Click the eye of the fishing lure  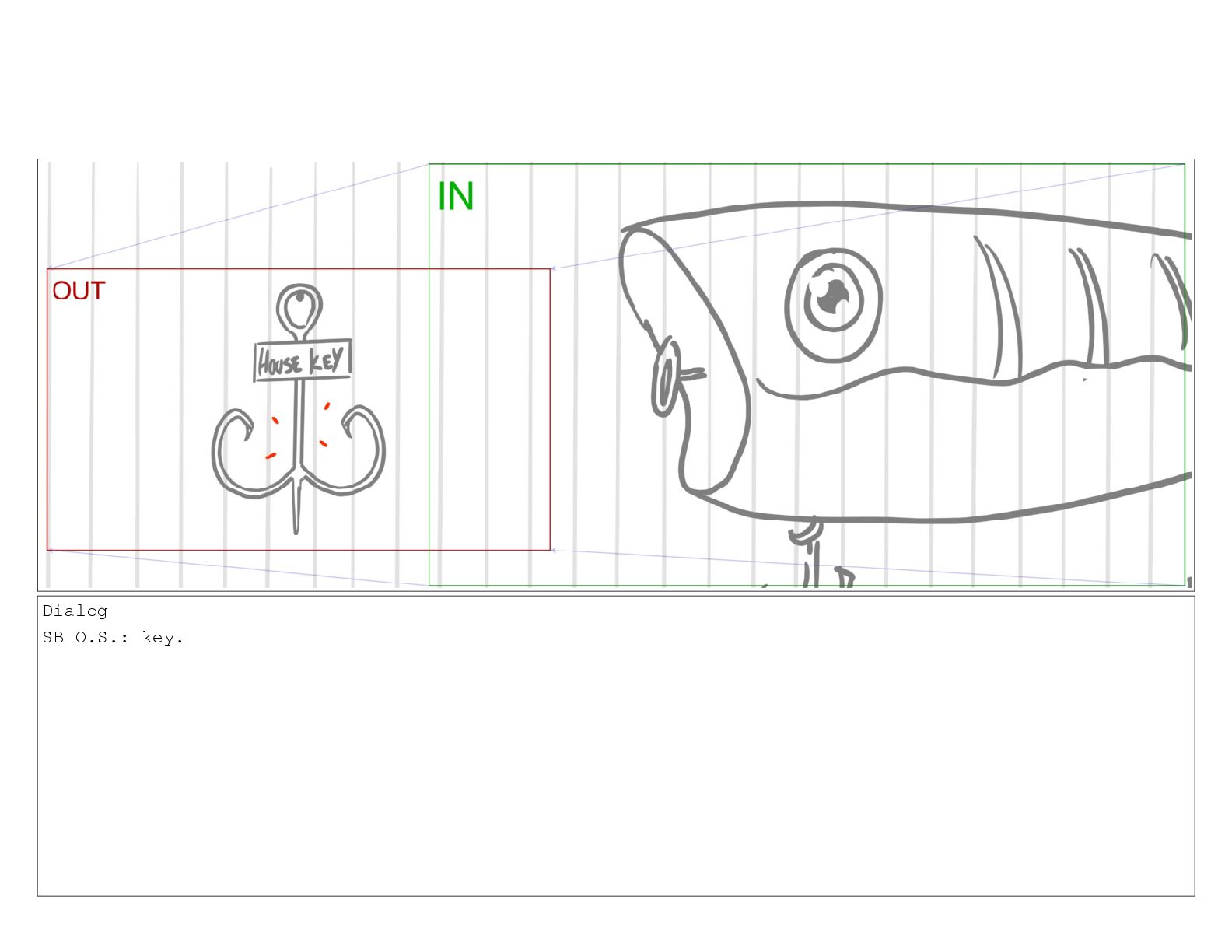click(834, 306)
